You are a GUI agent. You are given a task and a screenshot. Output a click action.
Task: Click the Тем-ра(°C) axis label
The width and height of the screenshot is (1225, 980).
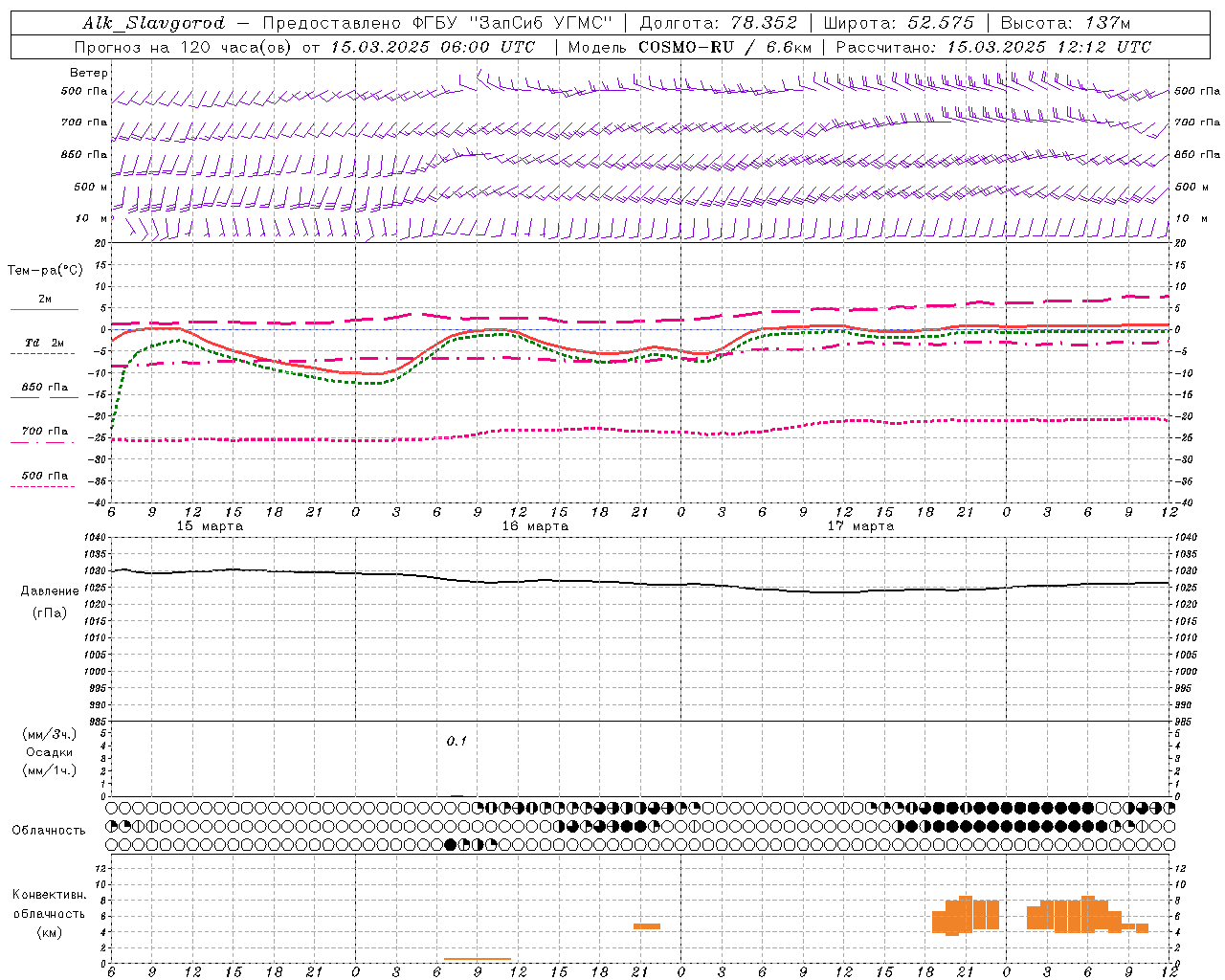tap(45, 271)
